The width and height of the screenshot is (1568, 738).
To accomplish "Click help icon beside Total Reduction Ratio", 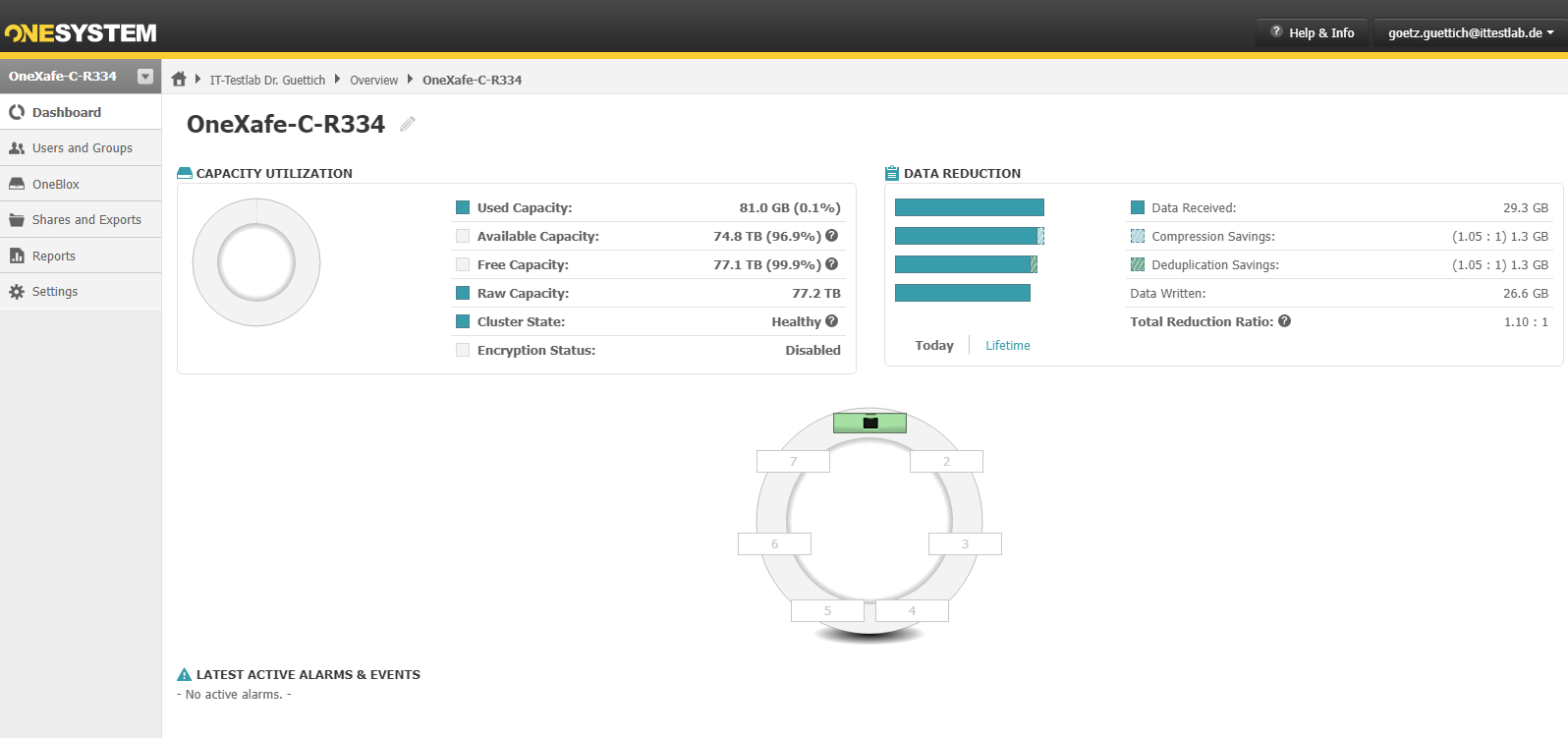I will click(x=1284, y=321).
